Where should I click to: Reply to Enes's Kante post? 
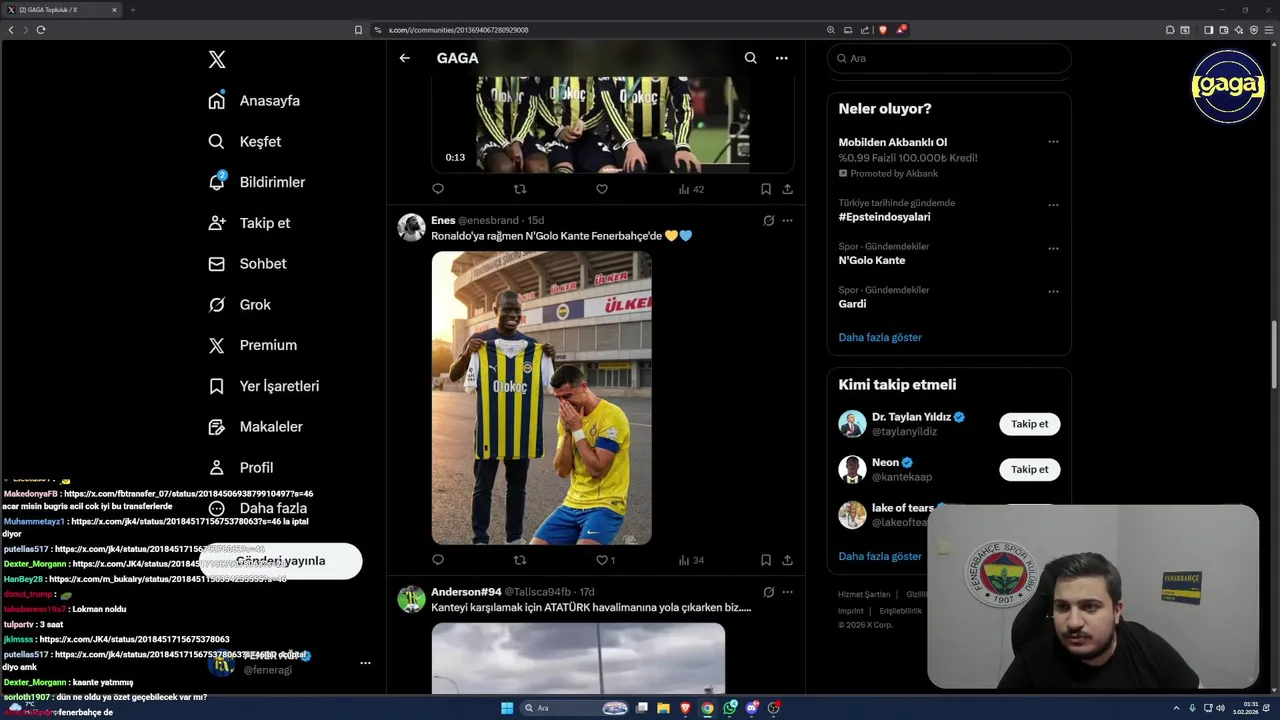[438, 560]
